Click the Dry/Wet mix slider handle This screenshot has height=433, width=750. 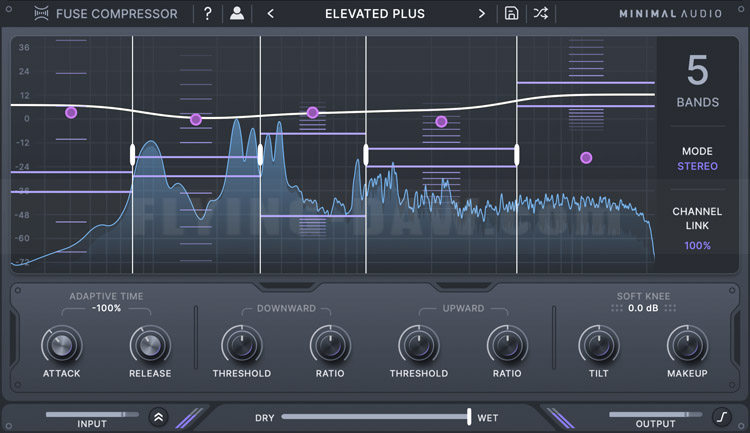469,416
